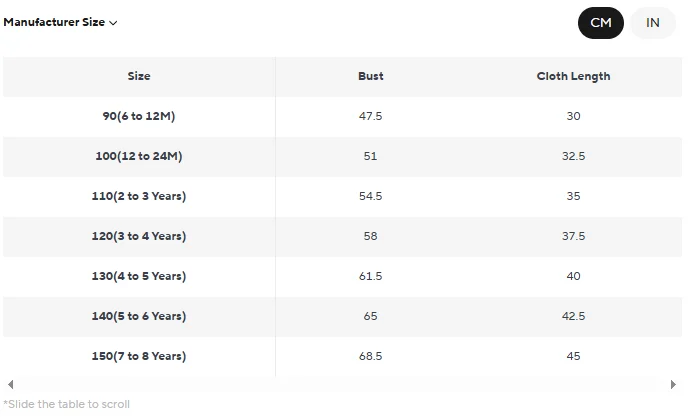Select the 140(5 to 6 Years) size row
This screenshot has width=692, height=417.
point(342,316)
